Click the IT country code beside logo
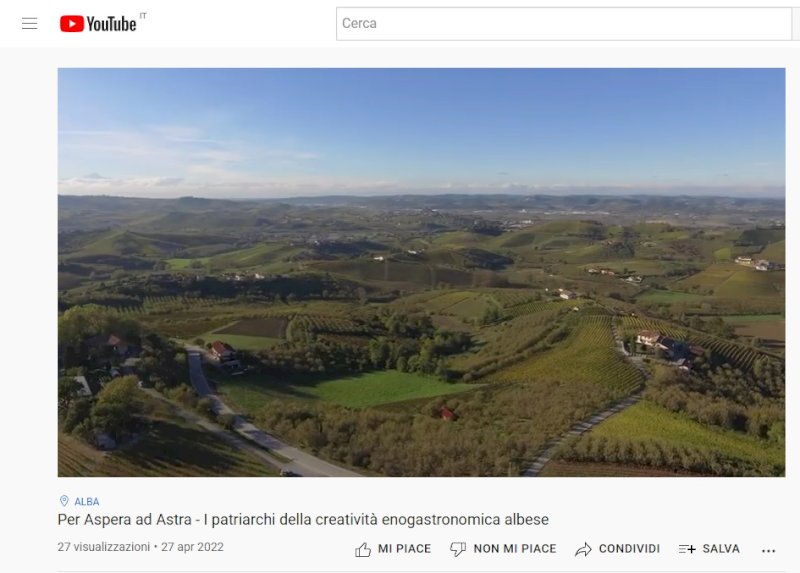 [x=143, y=16]
